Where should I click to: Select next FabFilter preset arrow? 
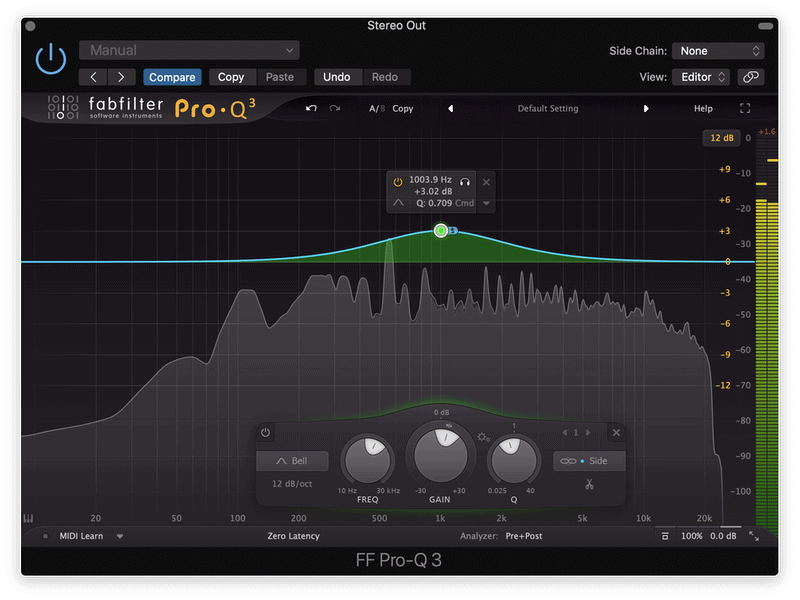pos(646,109)
